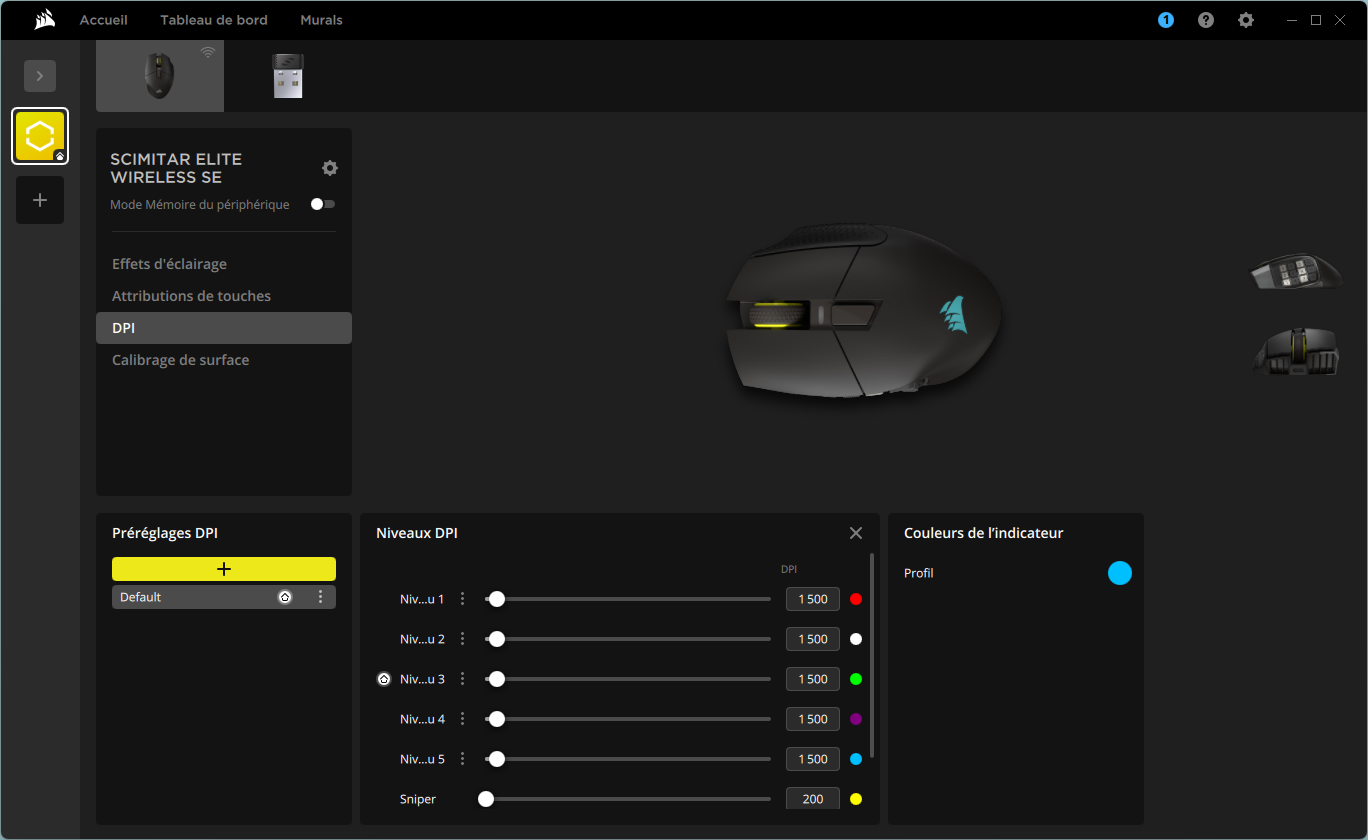Edit the Niveau 1 DPI value field
This screenshot has width=1368, height=840.
pos(813,599)
